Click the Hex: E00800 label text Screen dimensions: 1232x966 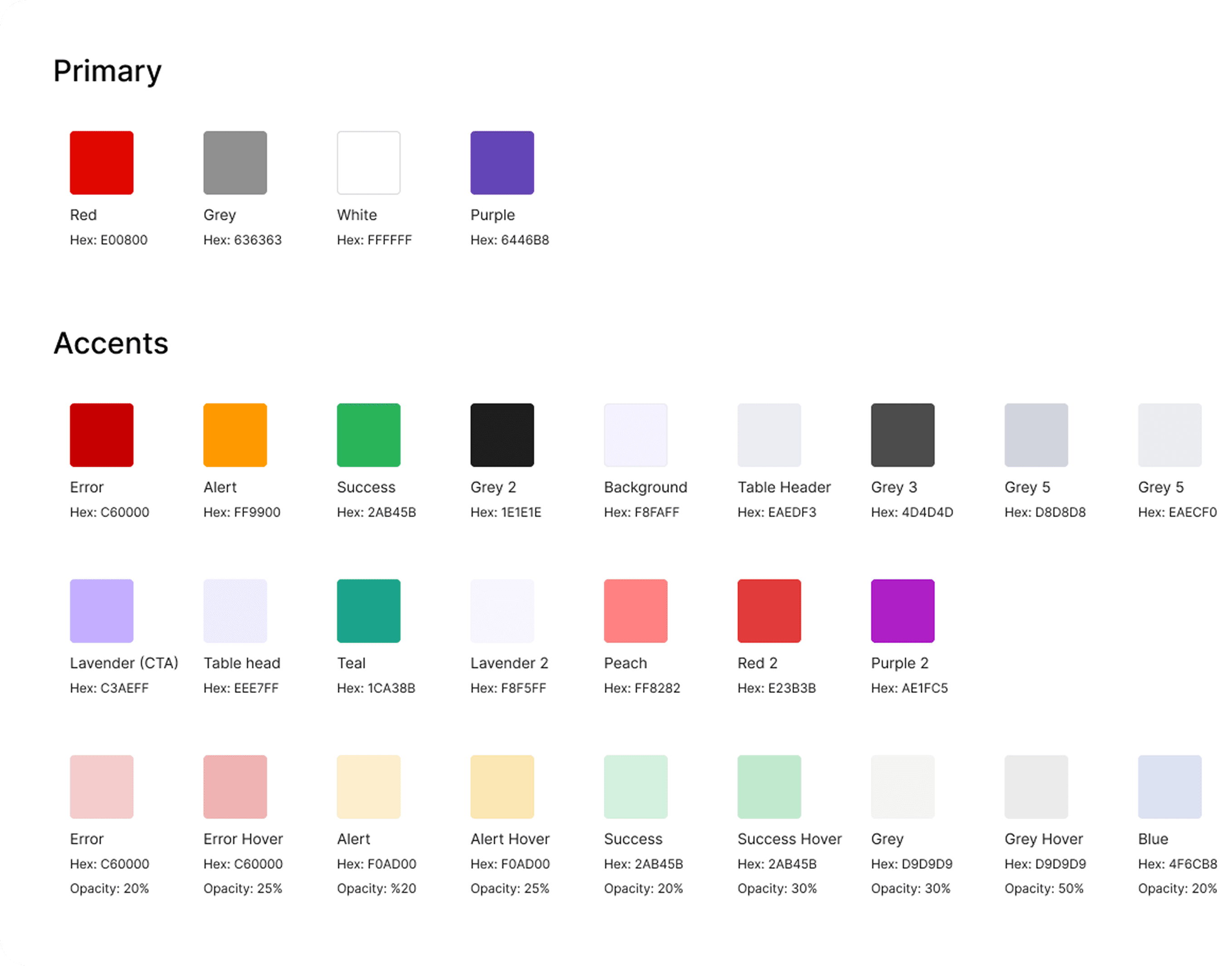click(x=108, y=240)
